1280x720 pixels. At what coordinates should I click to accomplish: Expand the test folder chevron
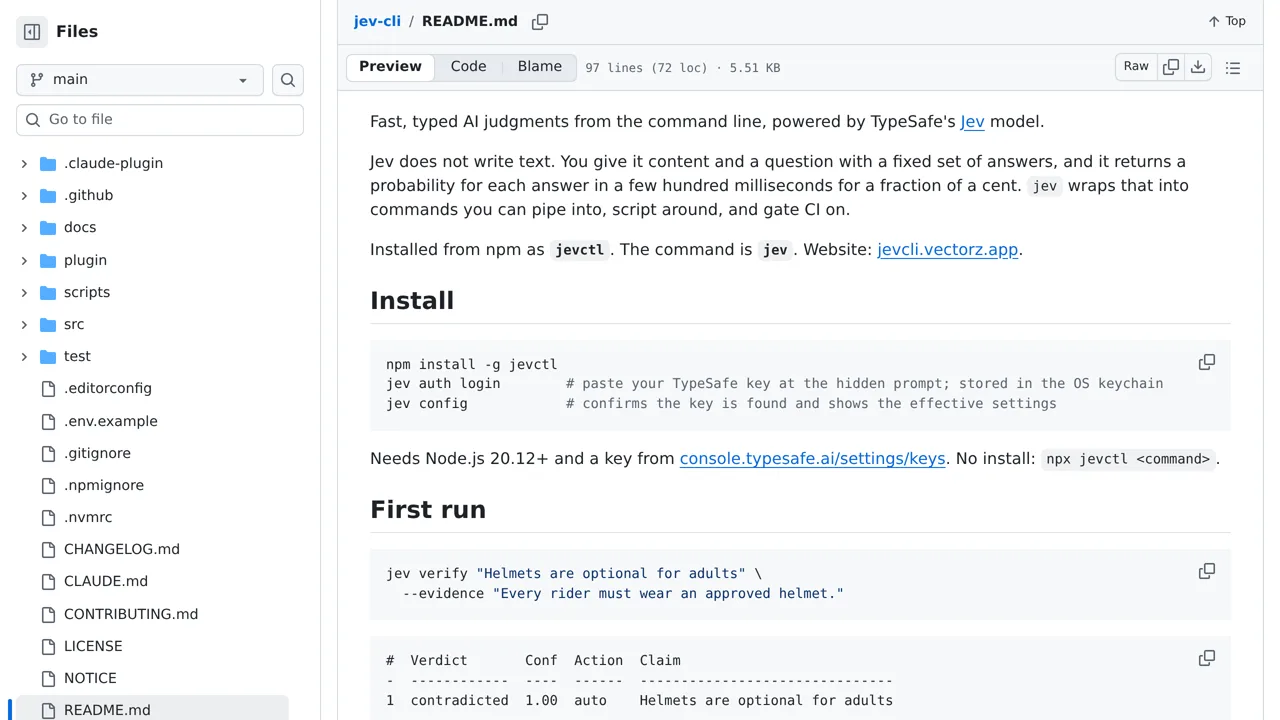[x=24, y=356]
